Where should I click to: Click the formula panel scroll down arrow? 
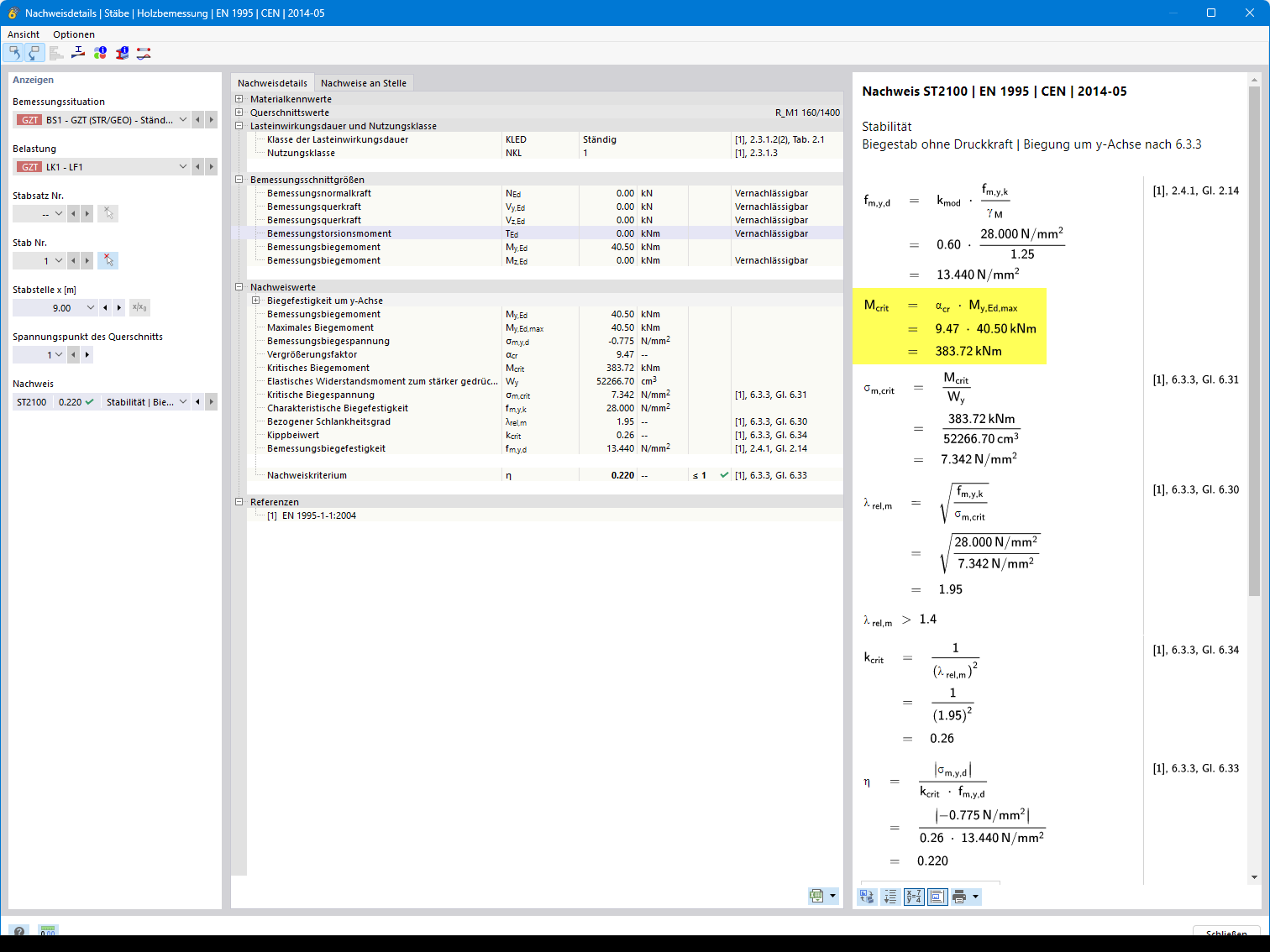click(1254, 877)
